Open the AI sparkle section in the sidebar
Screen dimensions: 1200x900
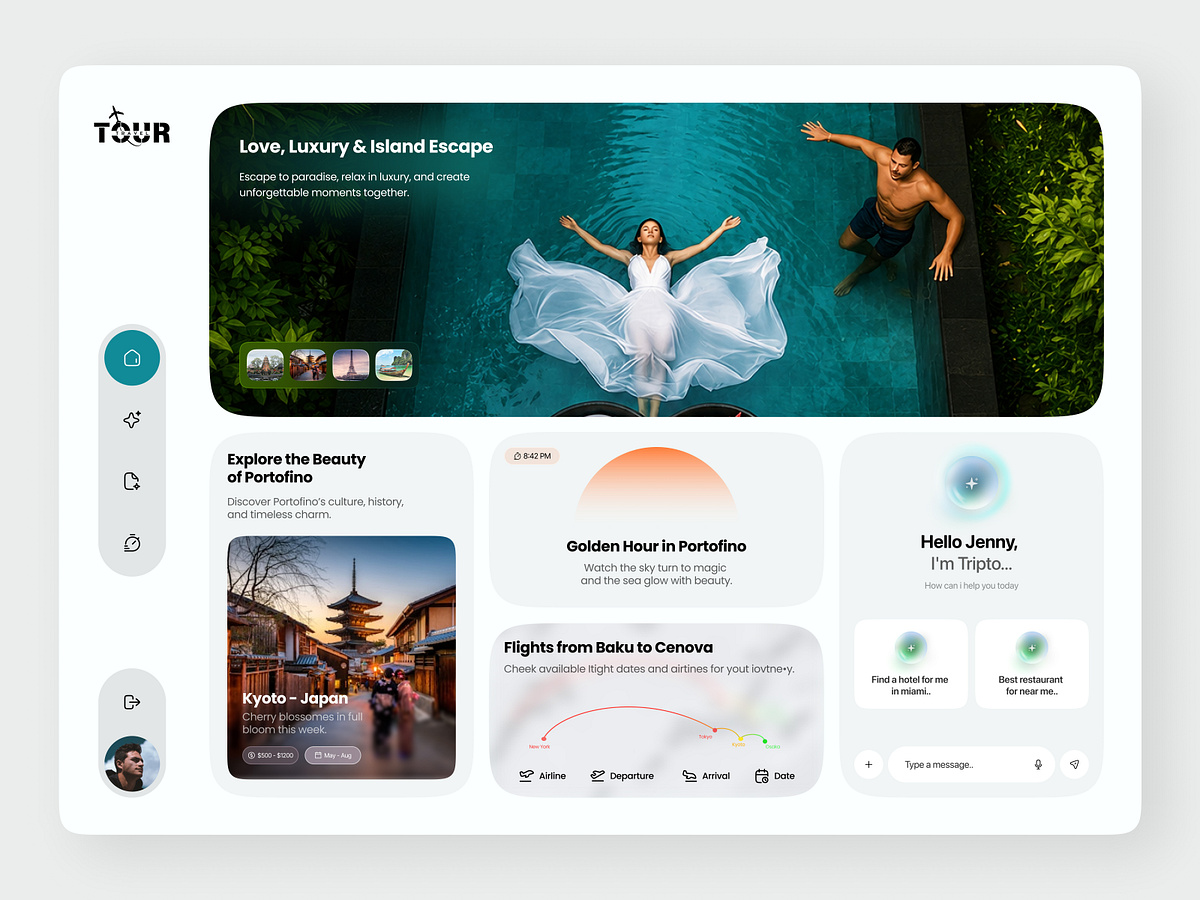point(132,420)
